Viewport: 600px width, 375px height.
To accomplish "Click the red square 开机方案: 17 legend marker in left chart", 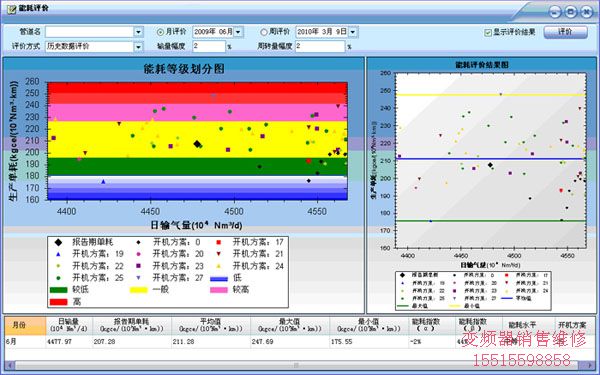I will [218, 242].
